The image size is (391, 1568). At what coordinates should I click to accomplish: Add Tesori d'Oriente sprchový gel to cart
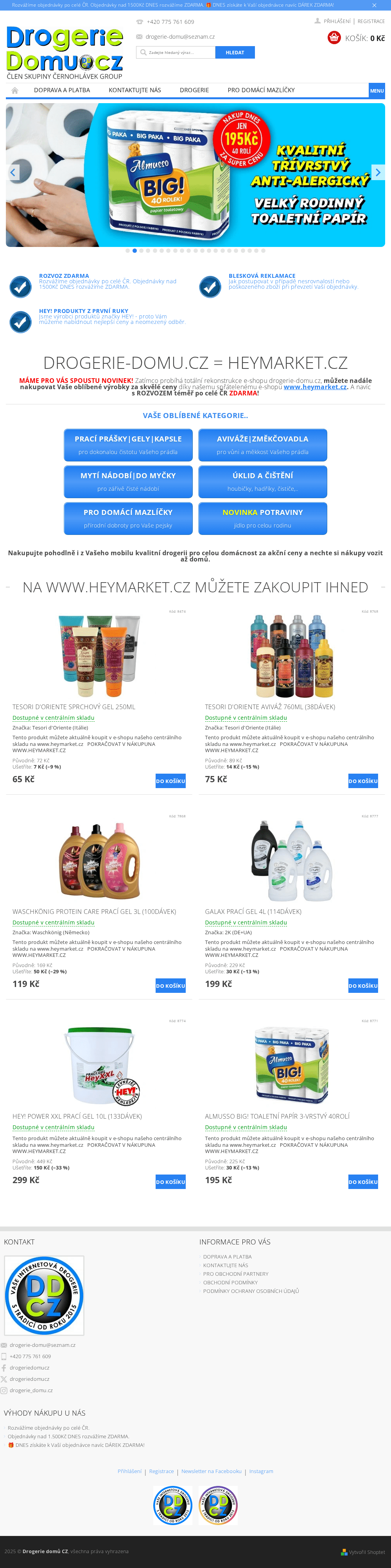[170, 781]
